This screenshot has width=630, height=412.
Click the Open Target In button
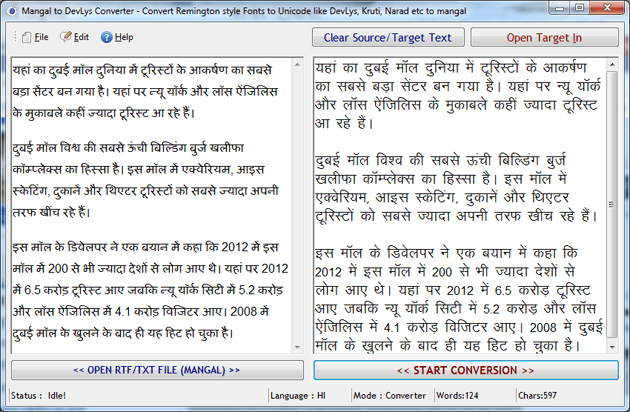pyautogui.click(x=544, y=37)
